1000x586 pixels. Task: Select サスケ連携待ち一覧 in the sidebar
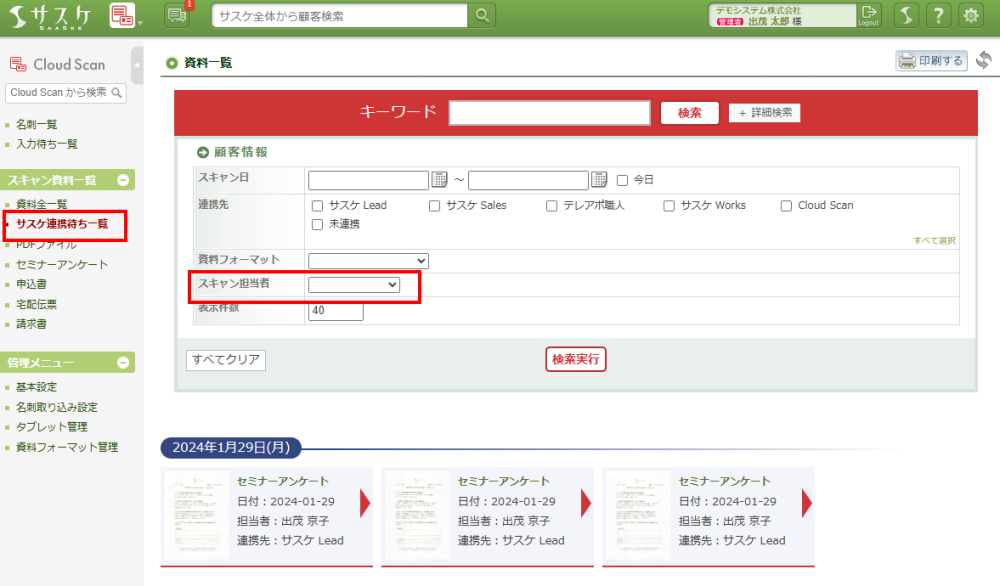(x=62, y=224)
